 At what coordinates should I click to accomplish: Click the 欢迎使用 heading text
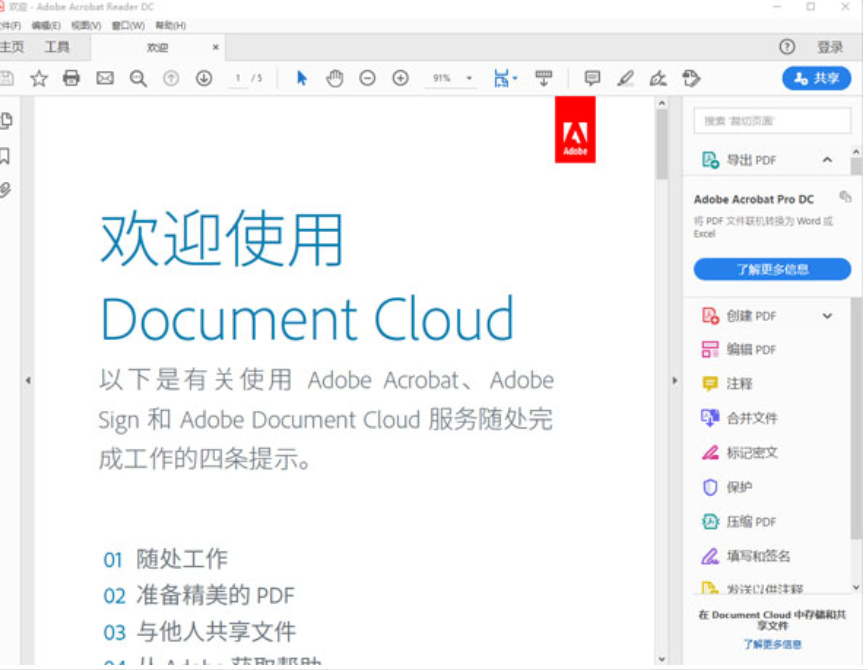pyautogui.click(x=222, y=239)
